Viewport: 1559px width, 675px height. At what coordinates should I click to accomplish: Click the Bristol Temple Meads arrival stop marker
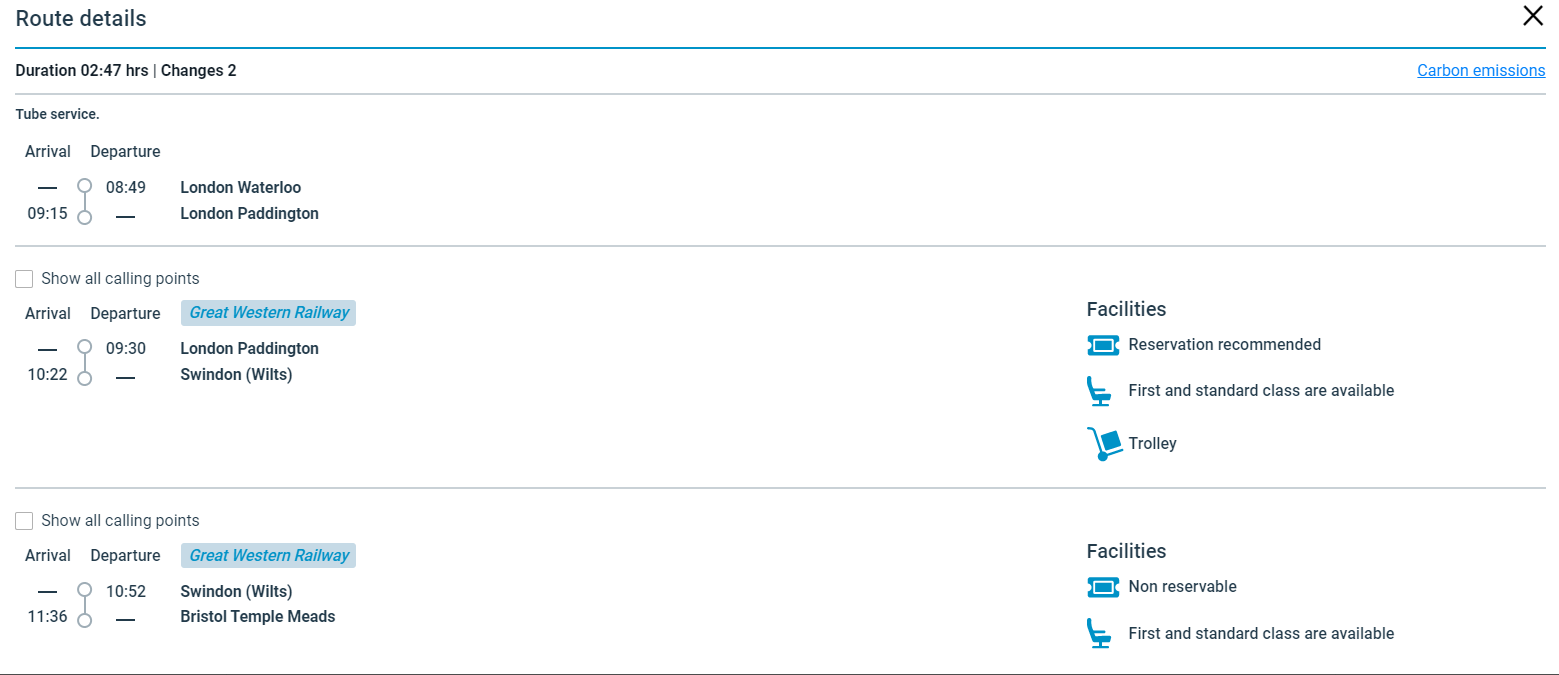(85, 620)
